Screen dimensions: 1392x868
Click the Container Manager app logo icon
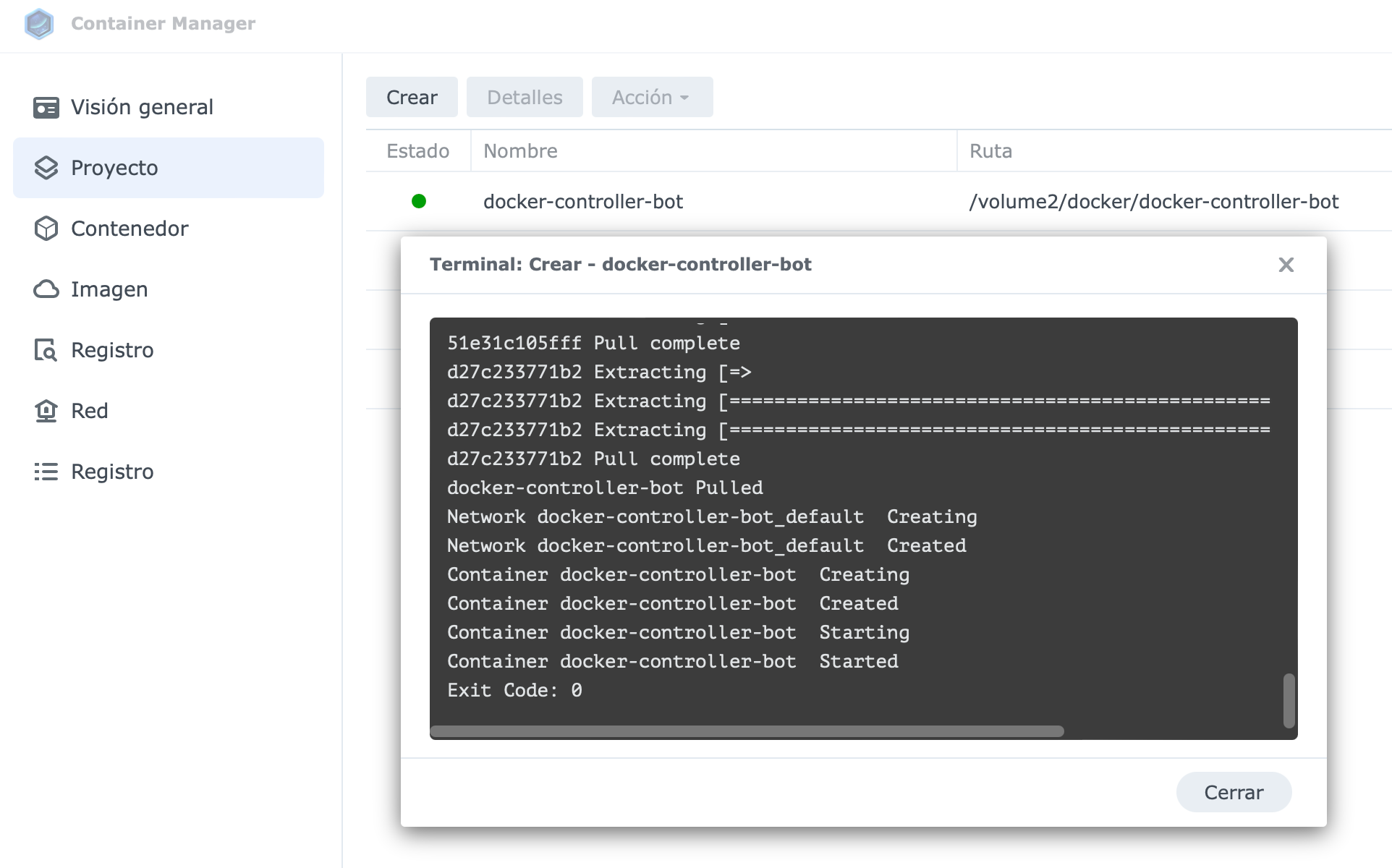click(39, 24)
